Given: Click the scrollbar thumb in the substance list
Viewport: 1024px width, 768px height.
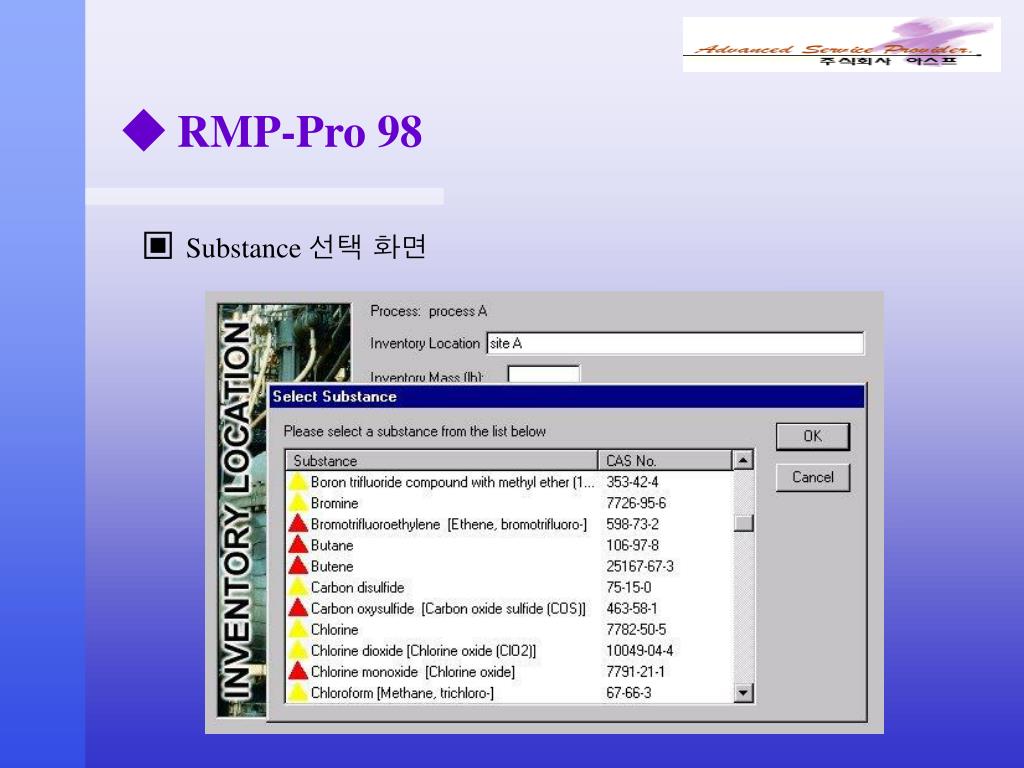Looking at the screenshot, I should point(743,522).
